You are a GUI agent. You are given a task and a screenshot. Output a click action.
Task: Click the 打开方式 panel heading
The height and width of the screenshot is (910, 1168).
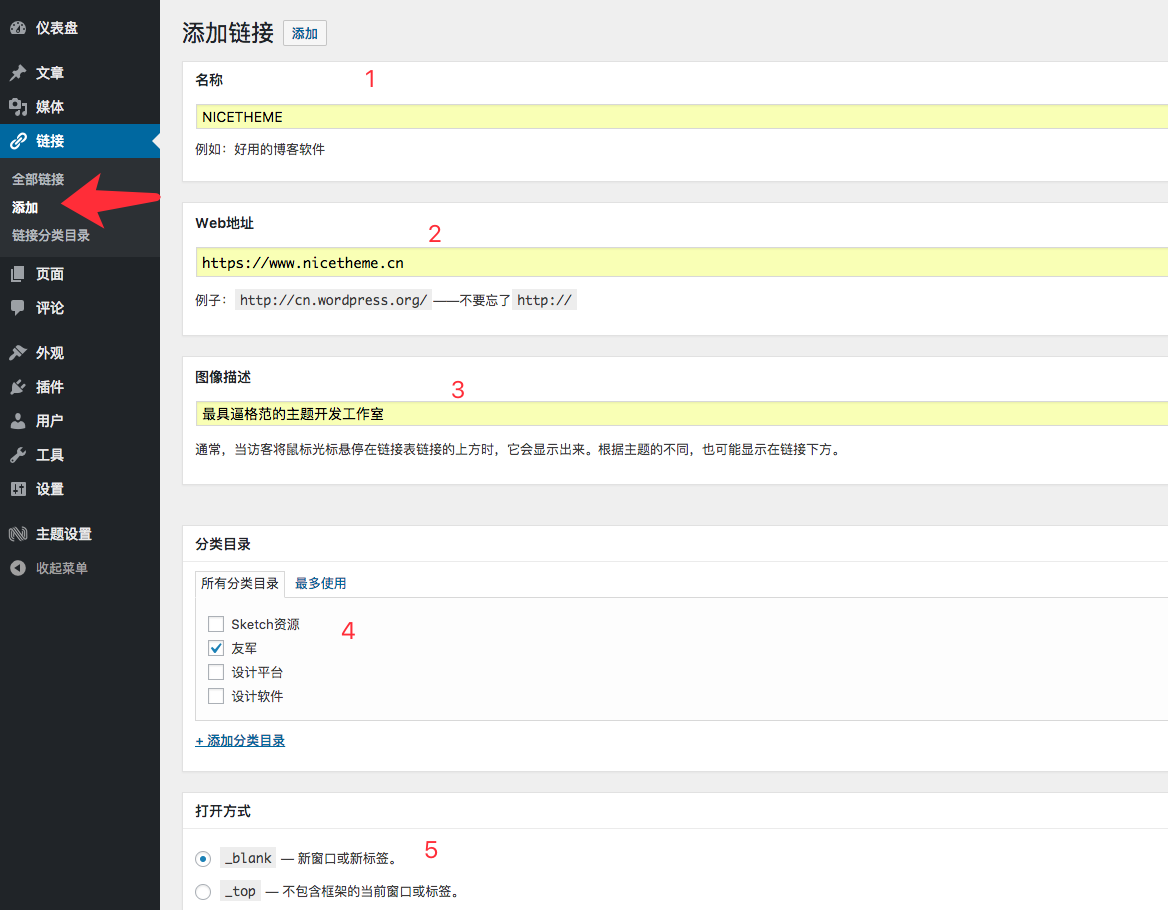[223, 811]
